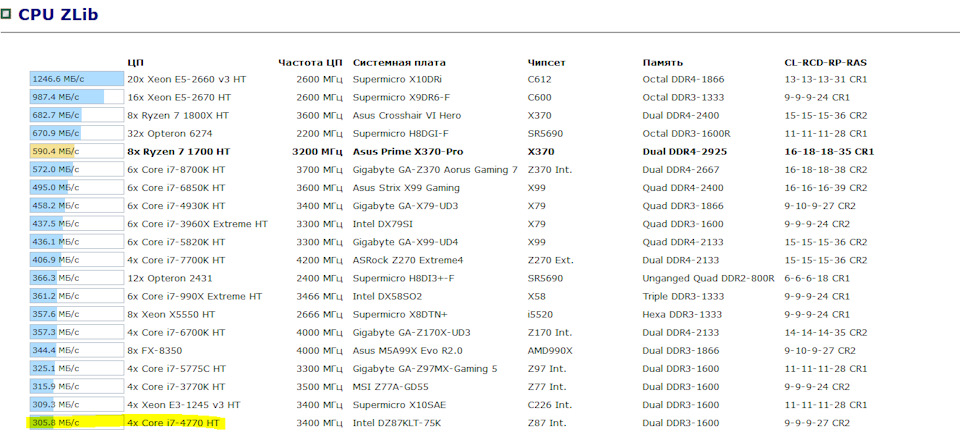Select 6x Core i7-4930K HT entry
The image size is (960, 432).
click(x=176, y=206)
